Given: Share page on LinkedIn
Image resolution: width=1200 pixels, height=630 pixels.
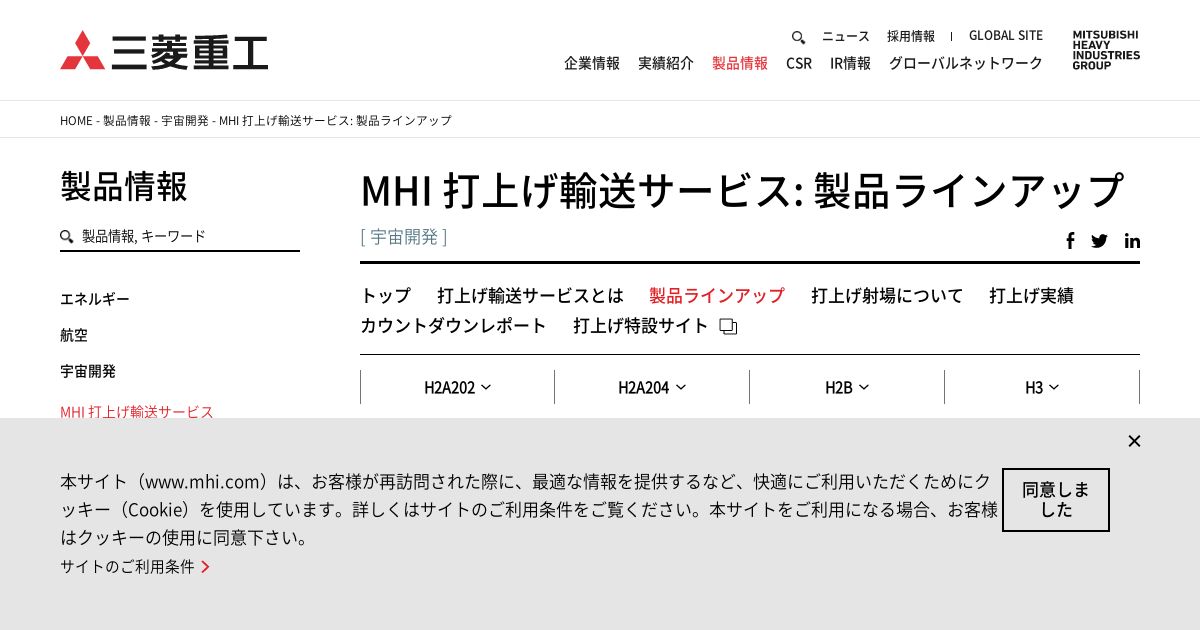Looking at the screenshot, I should 1132,240.
